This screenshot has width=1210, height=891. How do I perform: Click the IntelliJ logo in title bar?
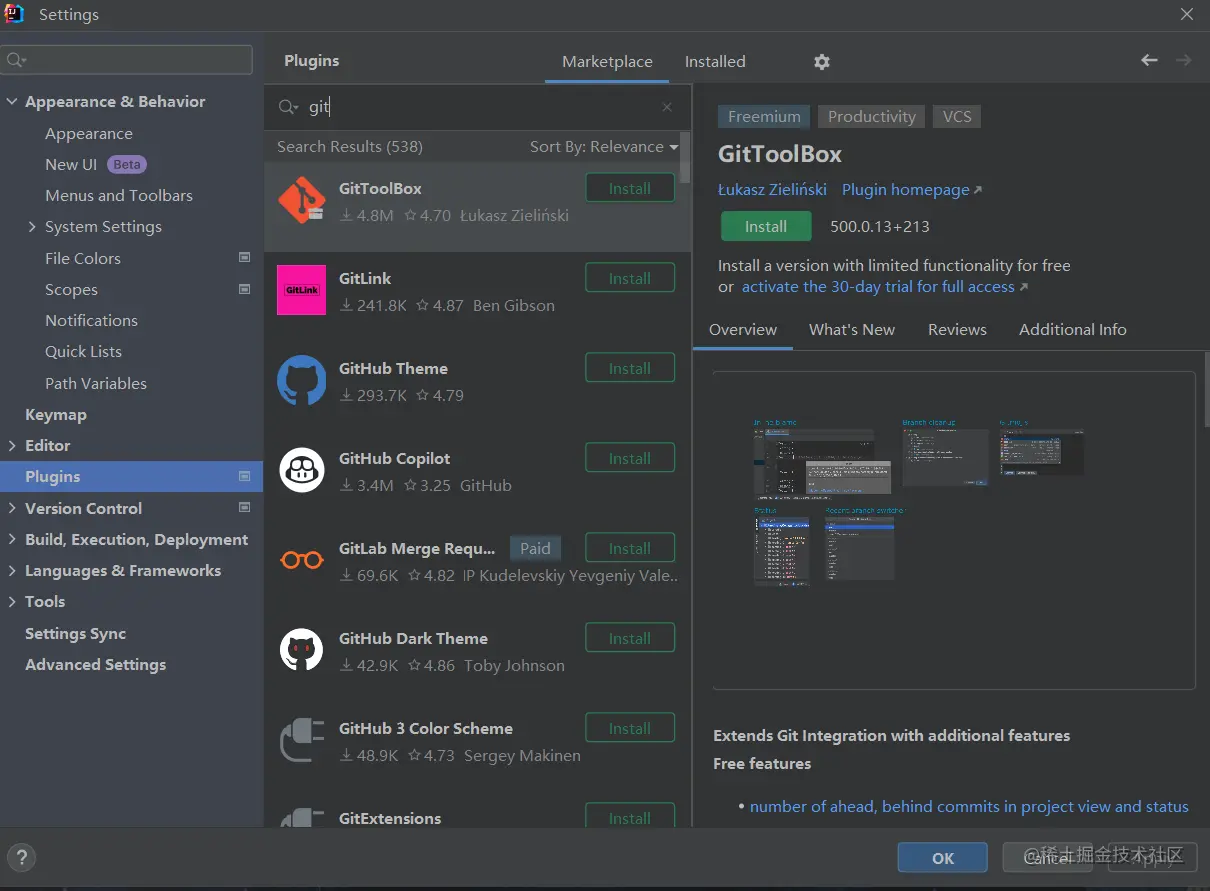tap(14, 14)
